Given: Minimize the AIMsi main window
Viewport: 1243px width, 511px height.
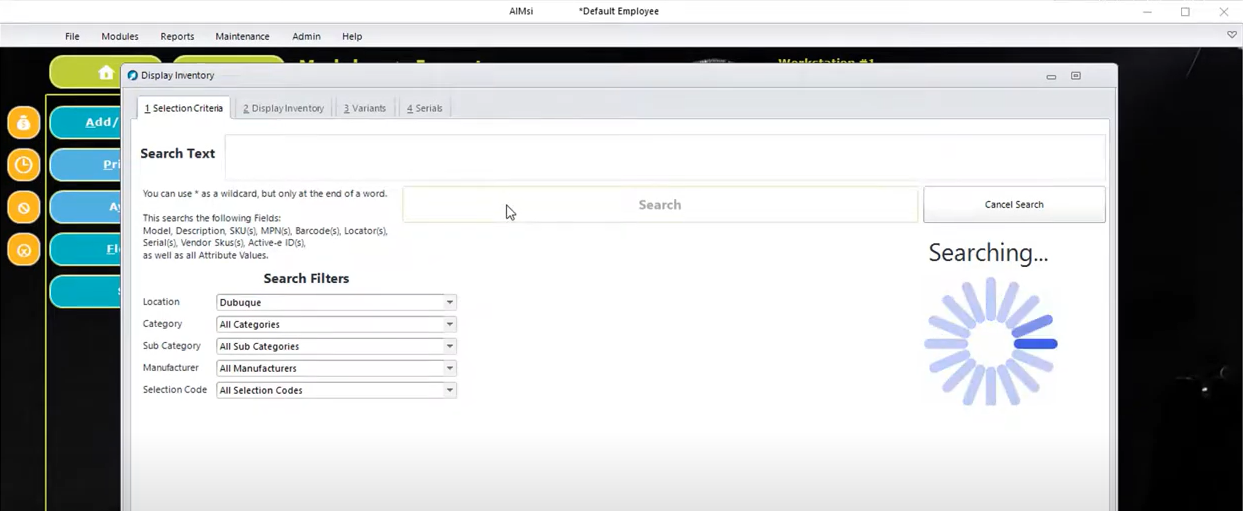Looking at the screenshot, I should pyautogui.click(x=1147, y=12).
